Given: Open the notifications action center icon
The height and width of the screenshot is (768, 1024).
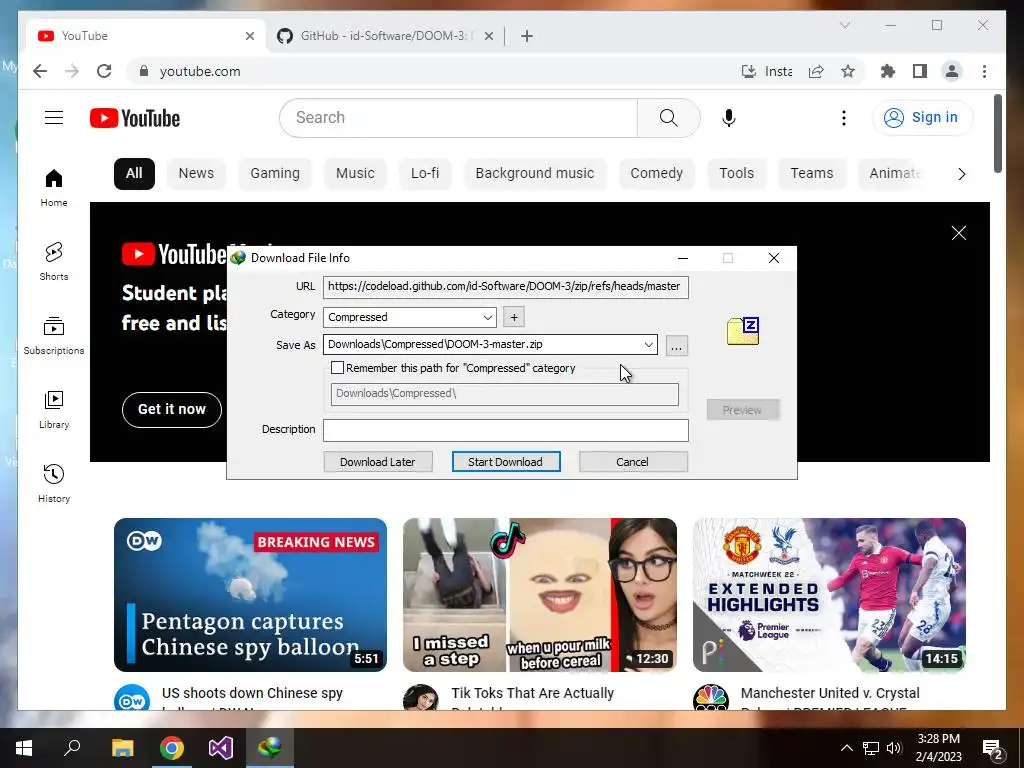Looking at the screenshot, I should pyautogui.click(x=993, y=749).
